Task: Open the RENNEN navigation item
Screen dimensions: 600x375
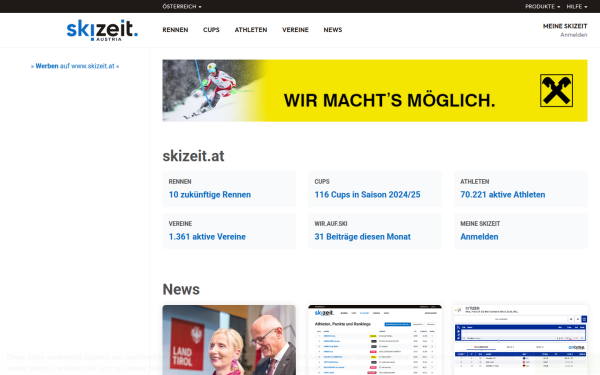Action: tap(175, 30)
